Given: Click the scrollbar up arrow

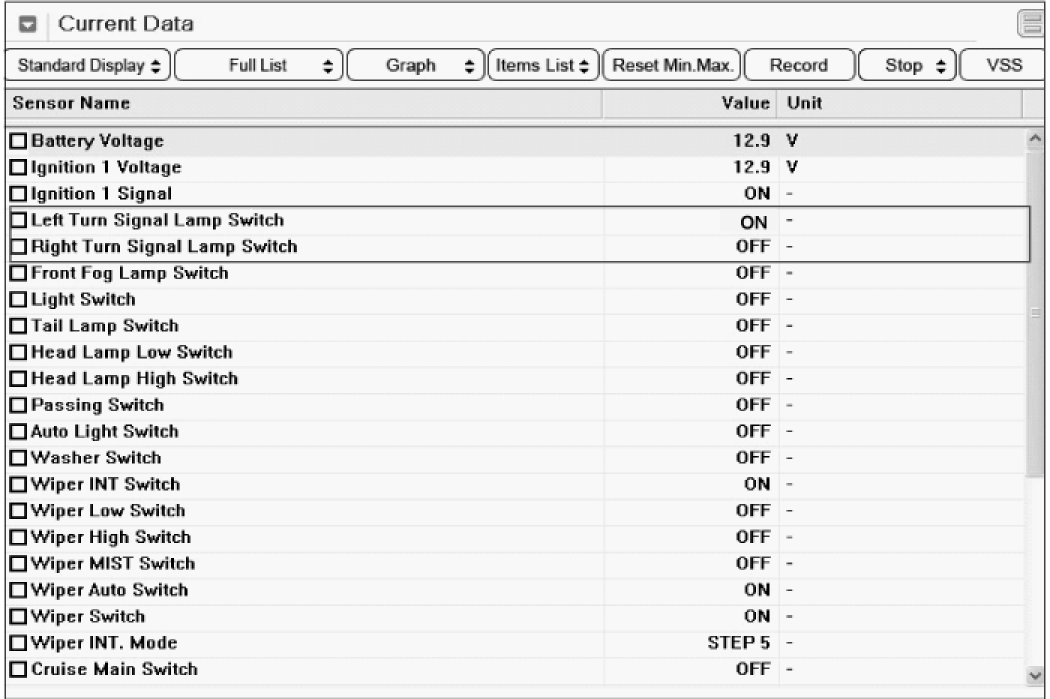Looking at the screenshot, I should 1036,141.
